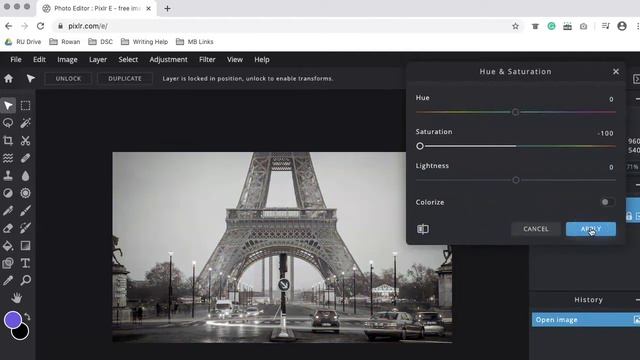The height and width of the screenshot is (360, 640).
Task: Activate the Eraser tool
Action: point(8,228)
